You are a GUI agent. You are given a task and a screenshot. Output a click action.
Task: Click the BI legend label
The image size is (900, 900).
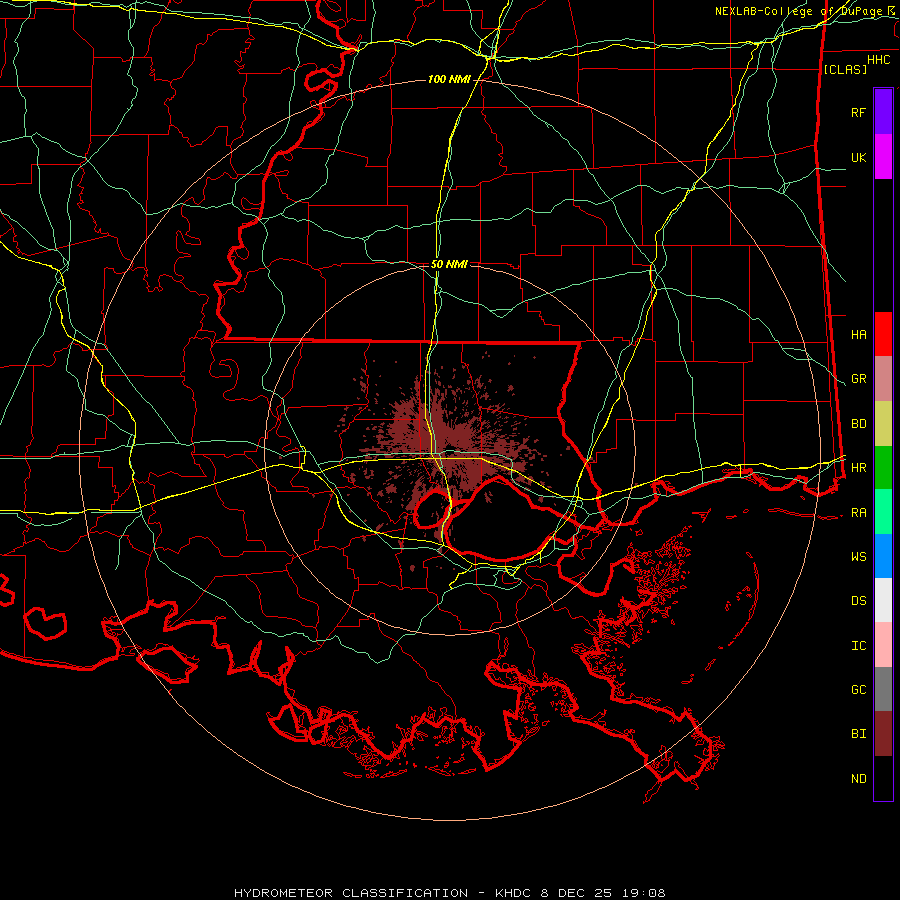click(858, 734)
